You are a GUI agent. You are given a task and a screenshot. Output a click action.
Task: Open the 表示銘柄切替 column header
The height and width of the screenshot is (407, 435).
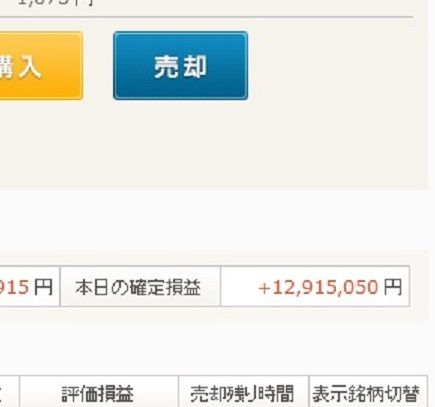tap(368, 391)
